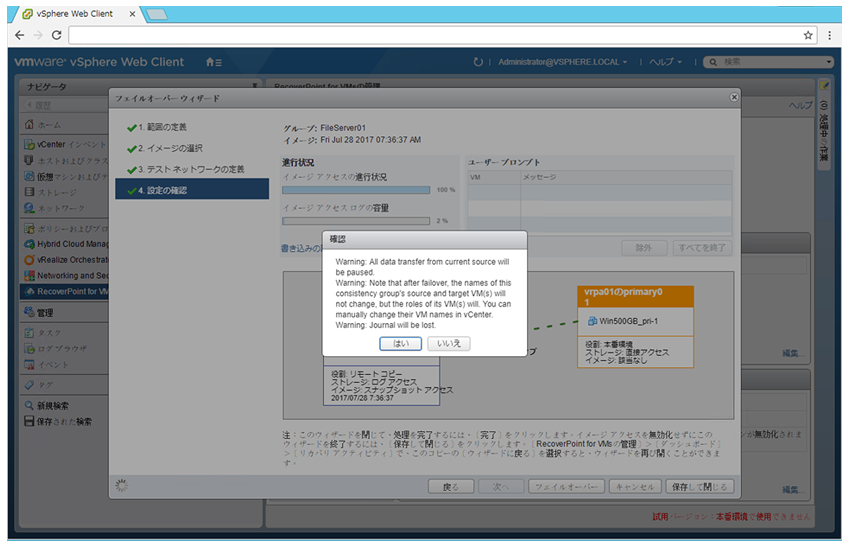The height and width of the screenshot is (545, 850).
Task: Open the vSphere home menu icon
Action: (x=214, y=62)
